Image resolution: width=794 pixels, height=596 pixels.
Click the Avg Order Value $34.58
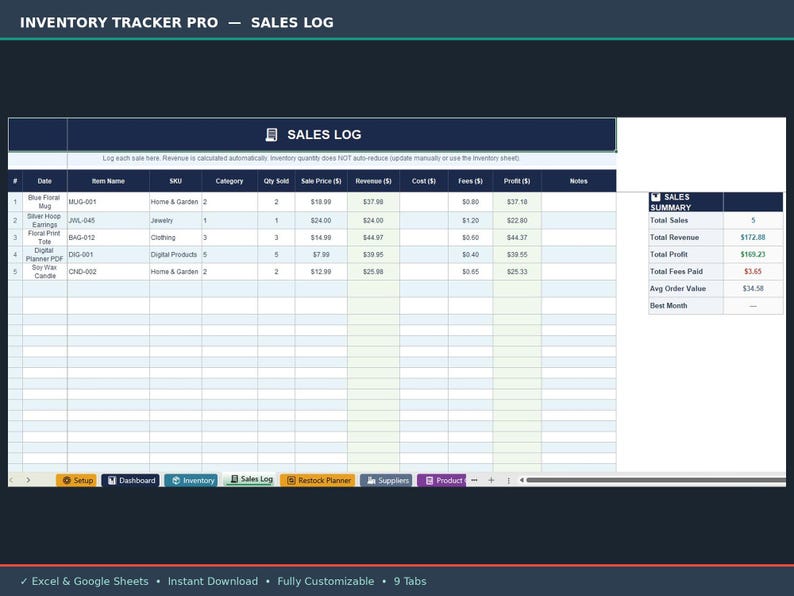tap(753, 289)
